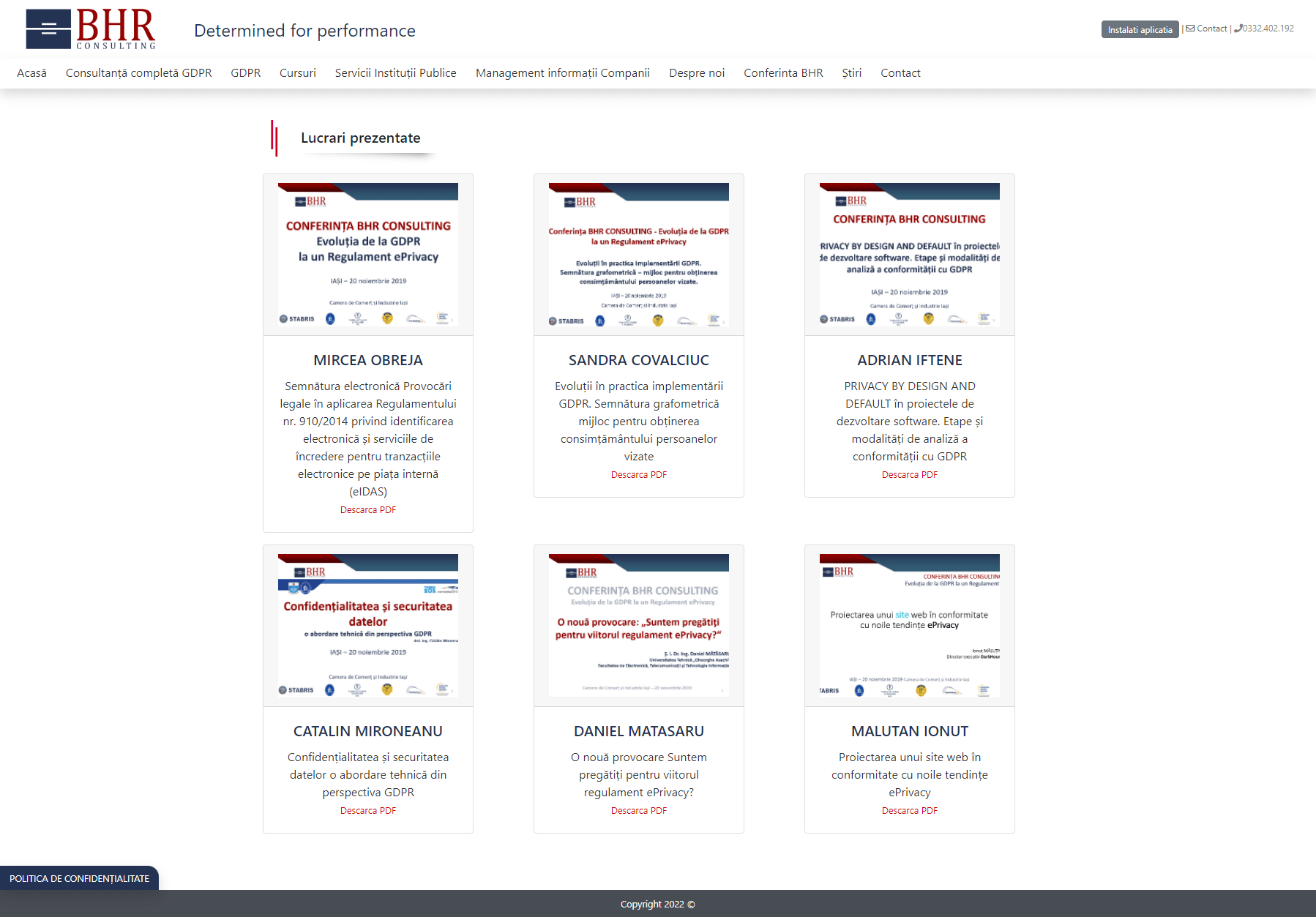Open Consultanță completă GDPR menu
The height and width of the screenshot is (917, 1316).
coord(139,73)
